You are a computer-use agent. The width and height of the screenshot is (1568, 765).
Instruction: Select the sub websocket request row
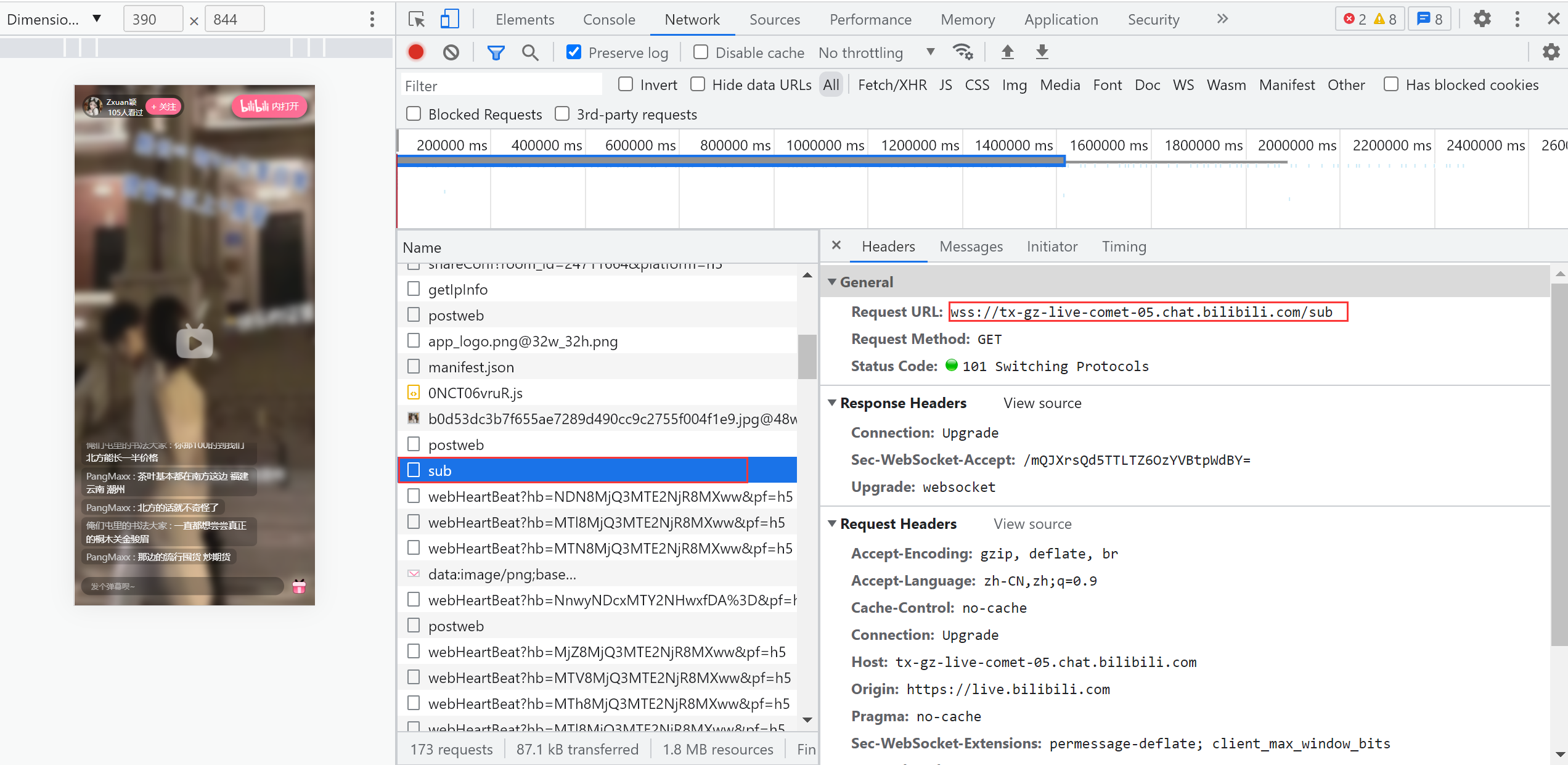pos(597,470)
